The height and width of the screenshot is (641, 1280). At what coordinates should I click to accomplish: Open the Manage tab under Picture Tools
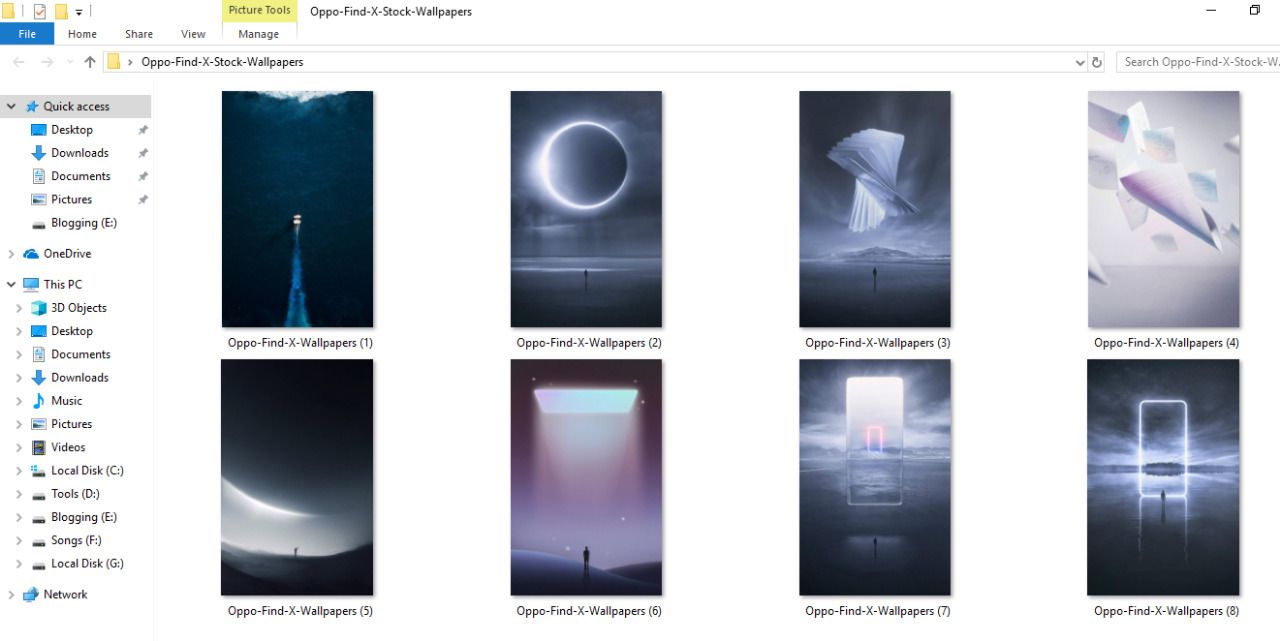coord(258,33)
